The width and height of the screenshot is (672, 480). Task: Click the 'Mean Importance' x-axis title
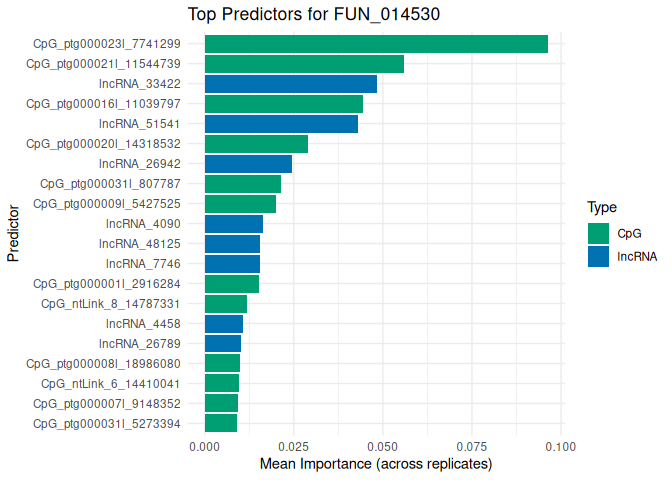[x=376, y=465]
